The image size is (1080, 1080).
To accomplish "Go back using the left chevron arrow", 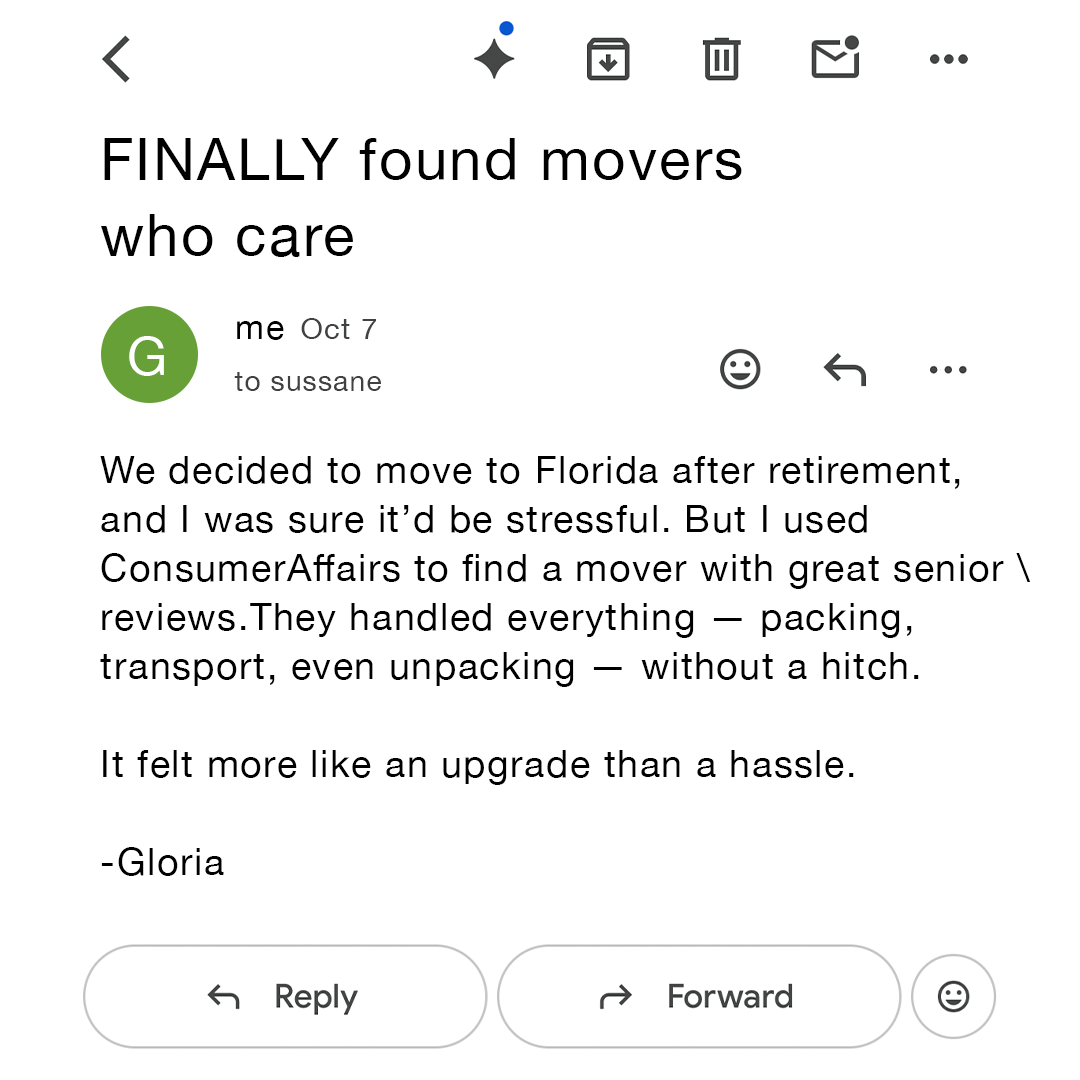I will (116, 59).
